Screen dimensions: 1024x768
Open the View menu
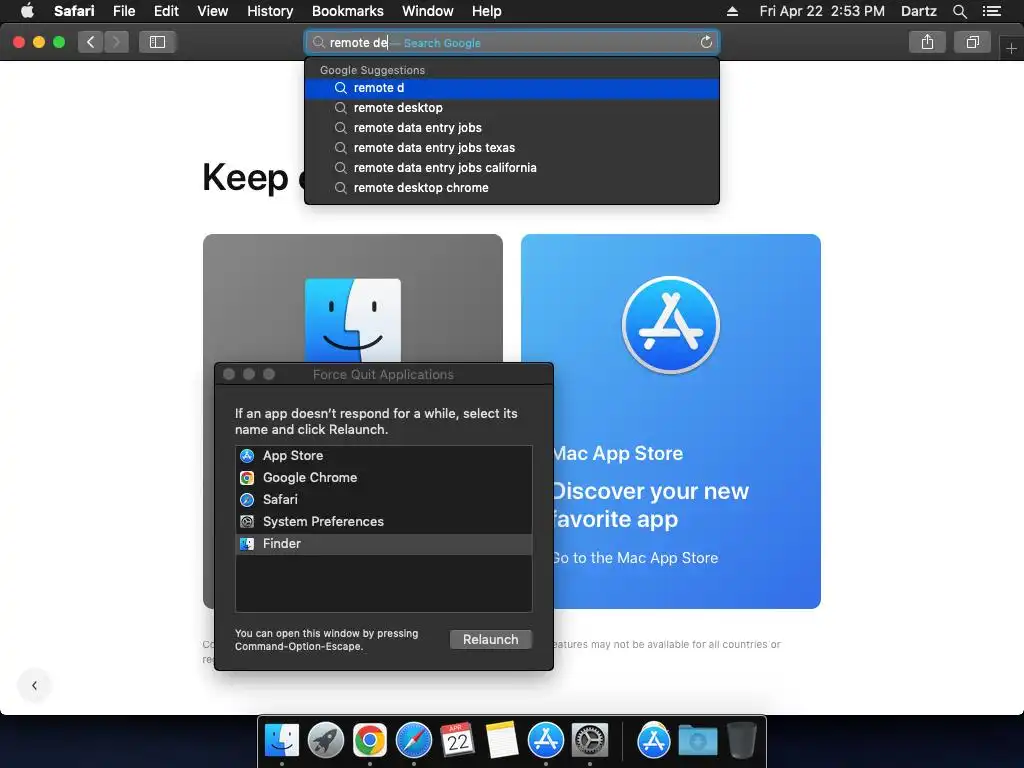tap(212, 11)
